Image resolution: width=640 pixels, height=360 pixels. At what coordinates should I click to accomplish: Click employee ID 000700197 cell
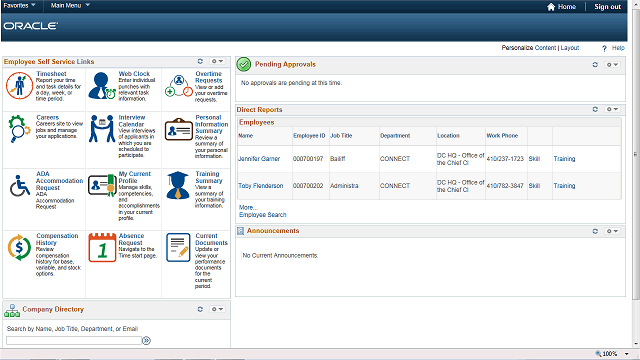(x=308, y=159)
